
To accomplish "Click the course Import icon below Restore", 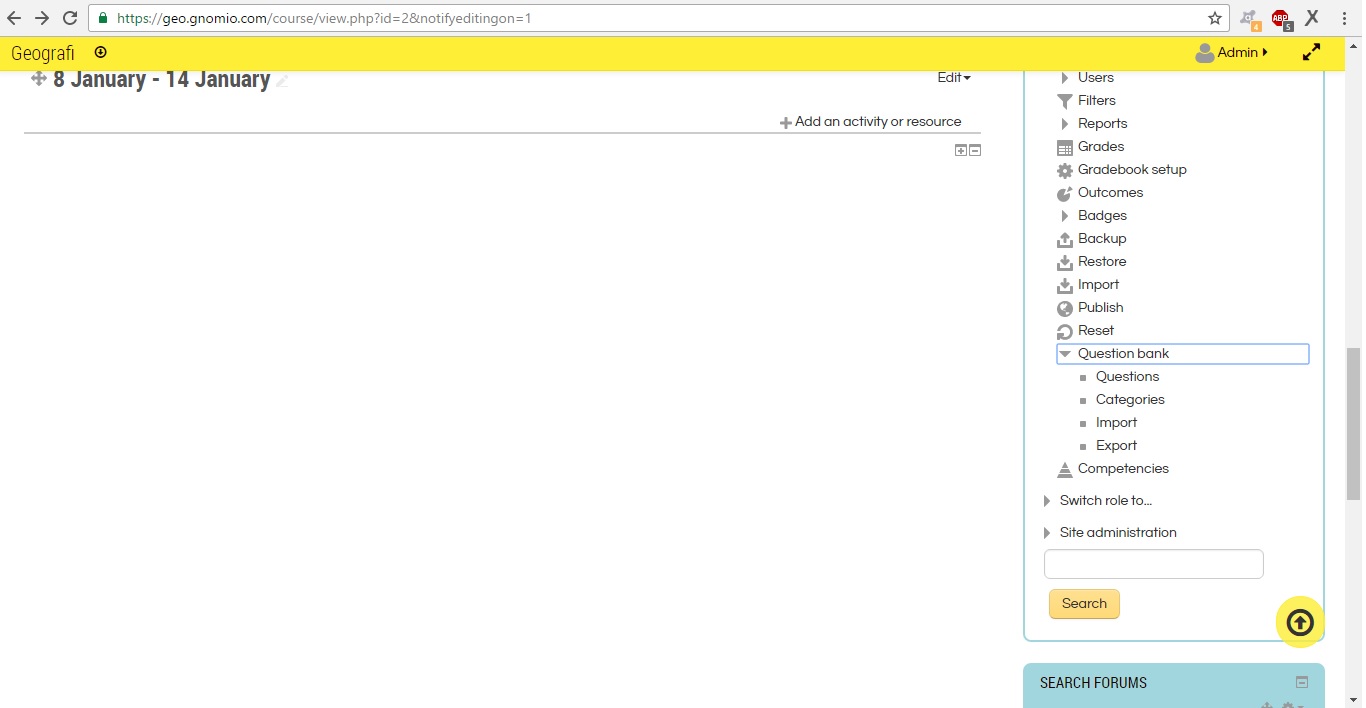I will [1065, 285].
